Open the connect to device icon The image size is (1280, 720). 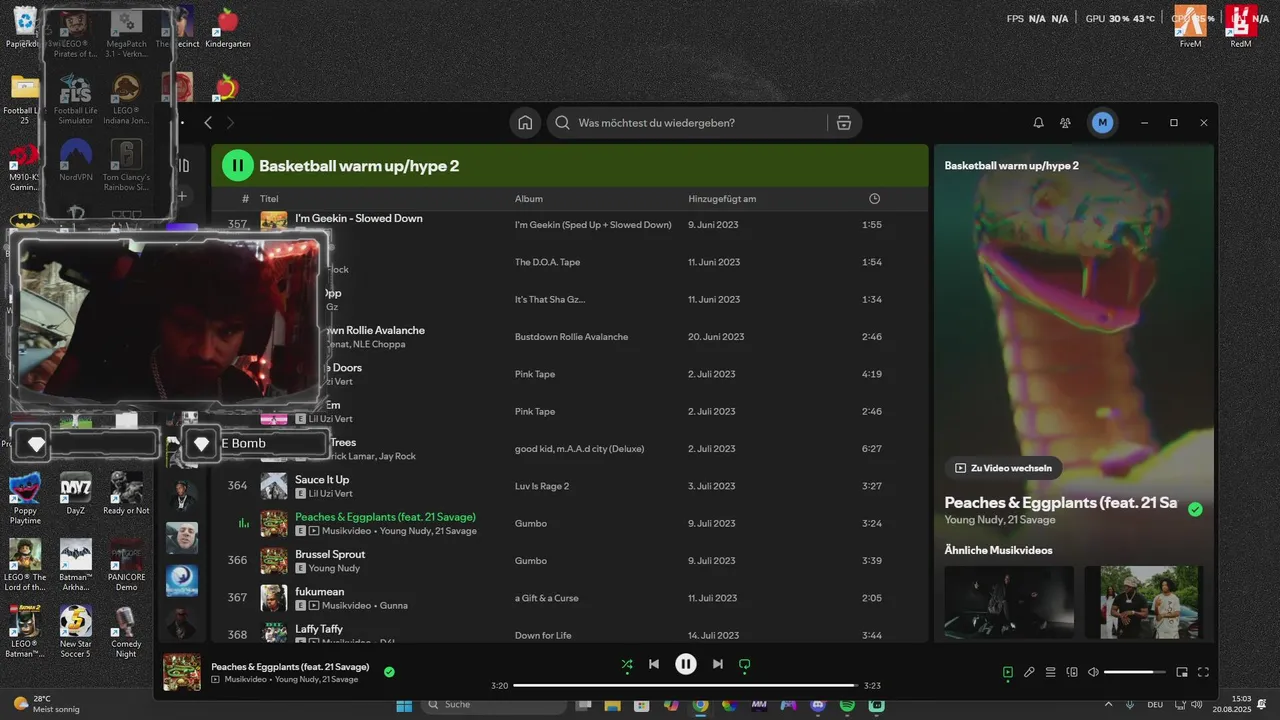pos(1072,672)
